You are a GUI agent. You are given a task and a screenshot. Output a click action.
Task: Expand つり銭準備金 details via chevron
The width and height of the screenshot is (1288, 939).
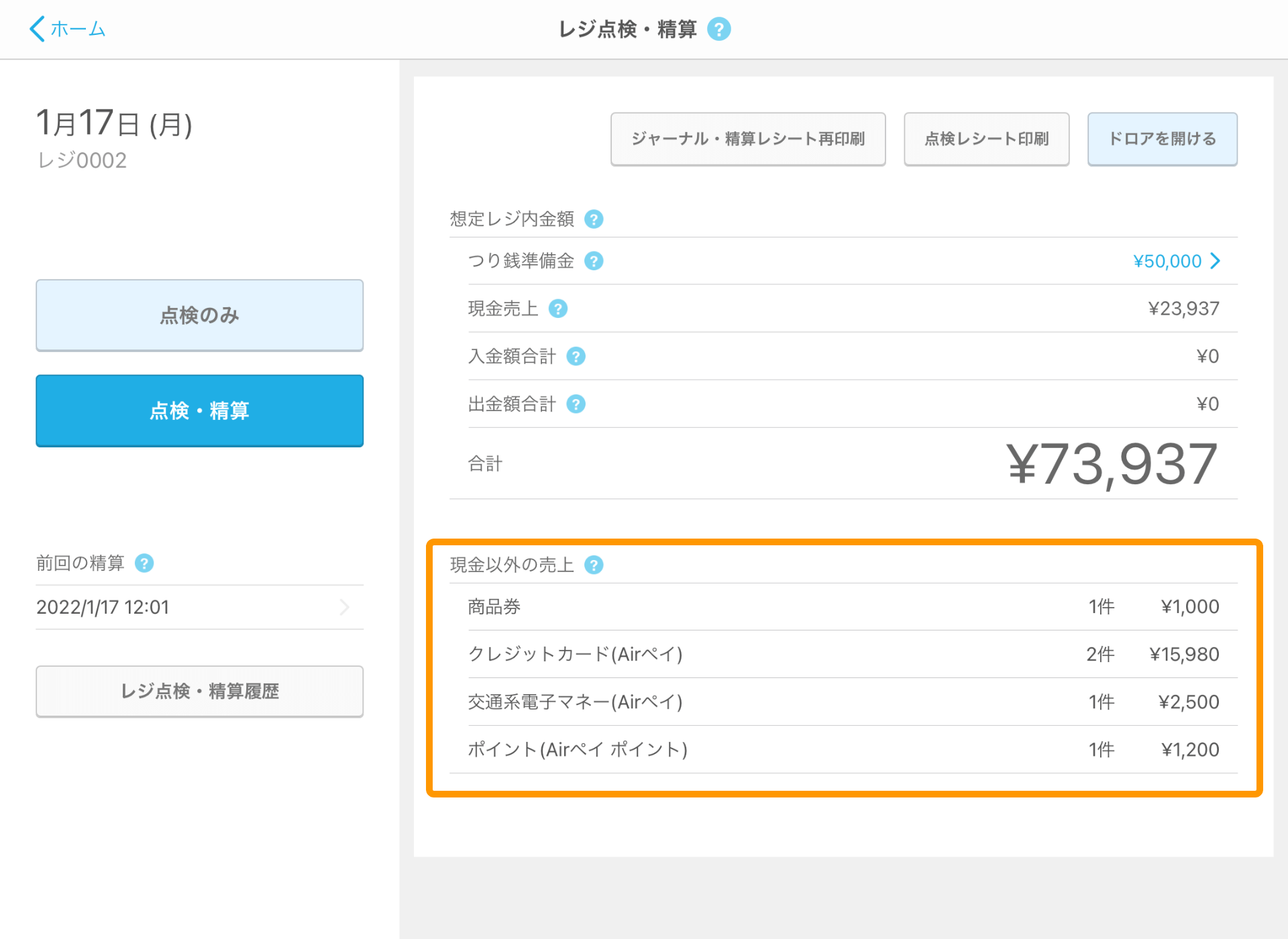click(1216, 261)
